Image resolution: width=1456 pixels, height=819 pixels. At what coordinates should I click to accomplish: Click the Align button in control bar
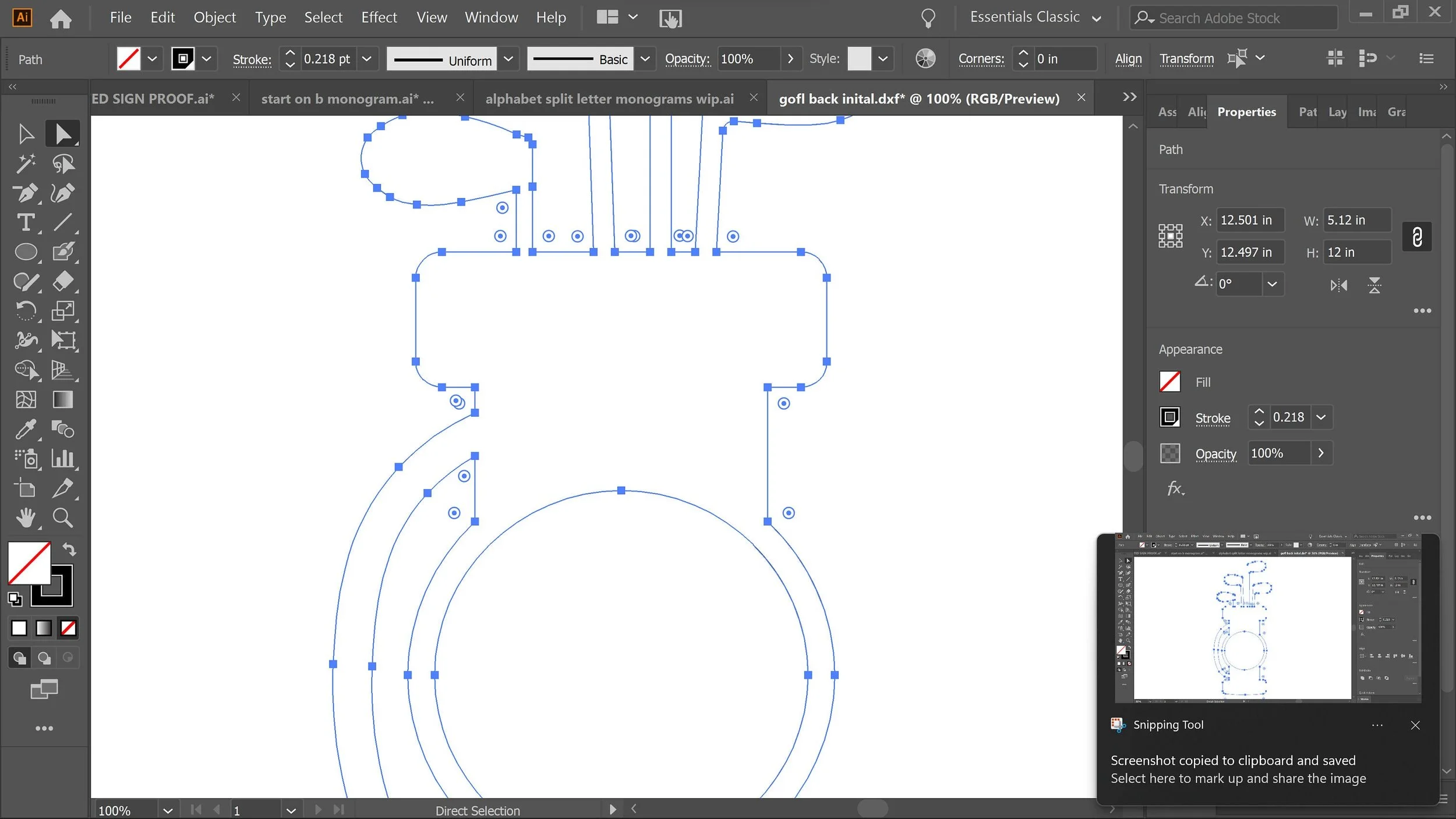pos(1128,59)
